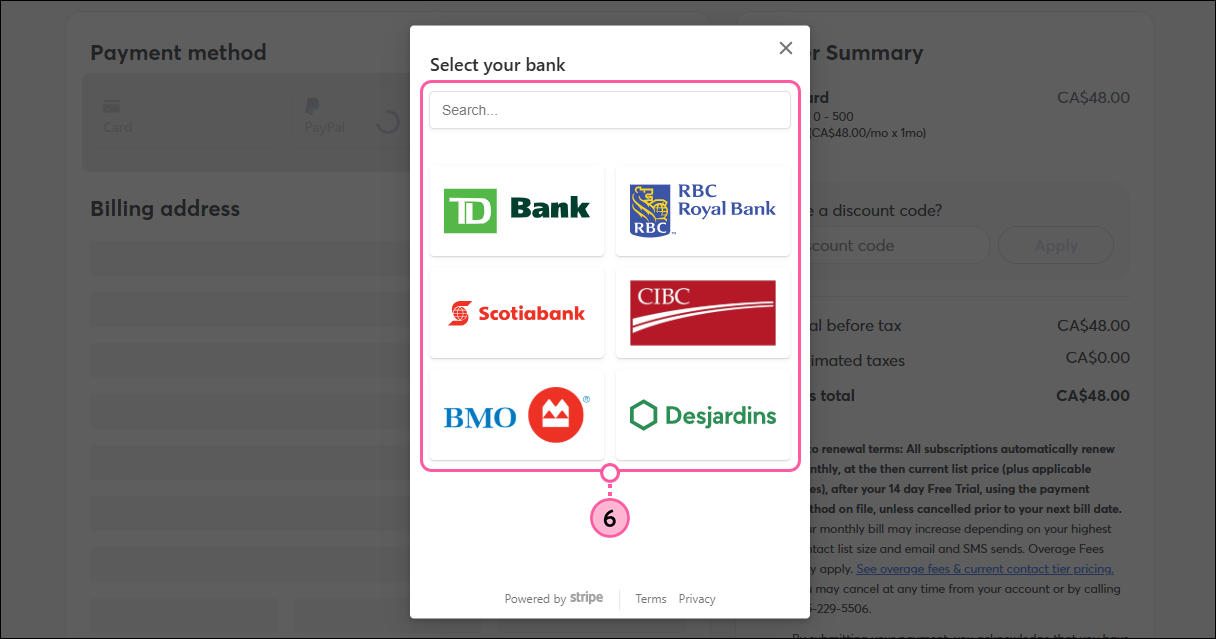The height and width of the screenshot is (639, 1216).
Task: Open the overage fees and pricing link
Action: coord(985,568)
